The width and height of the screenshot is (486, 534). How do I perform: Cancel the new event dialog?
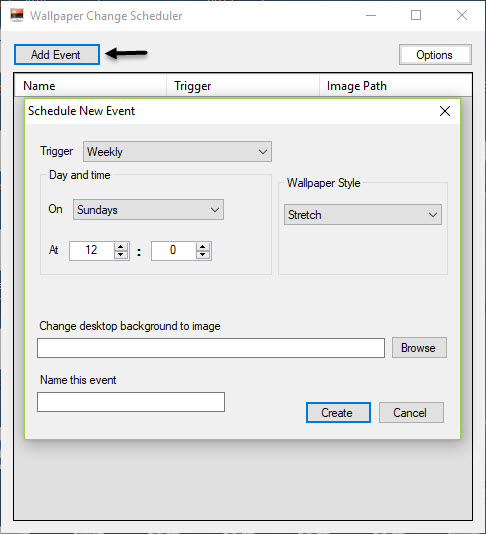[411, 413]
